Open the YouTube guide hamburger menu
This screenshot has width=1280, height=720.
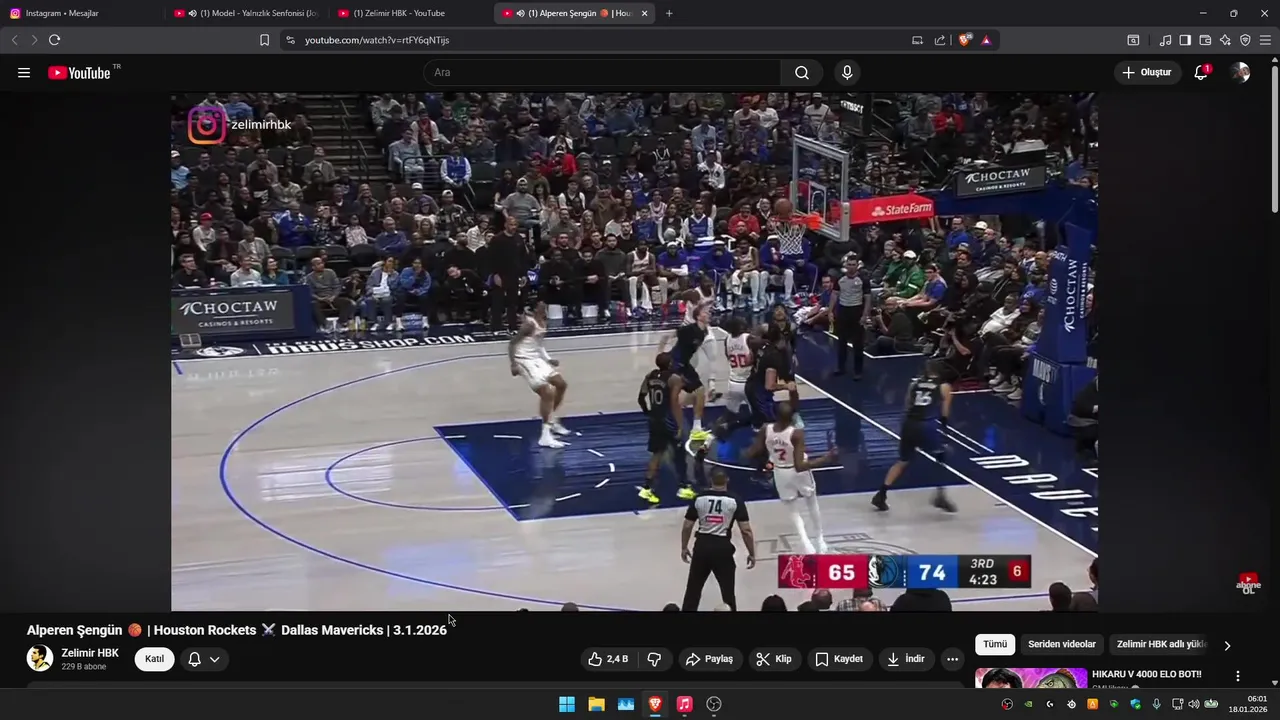[x=24, y=73]
